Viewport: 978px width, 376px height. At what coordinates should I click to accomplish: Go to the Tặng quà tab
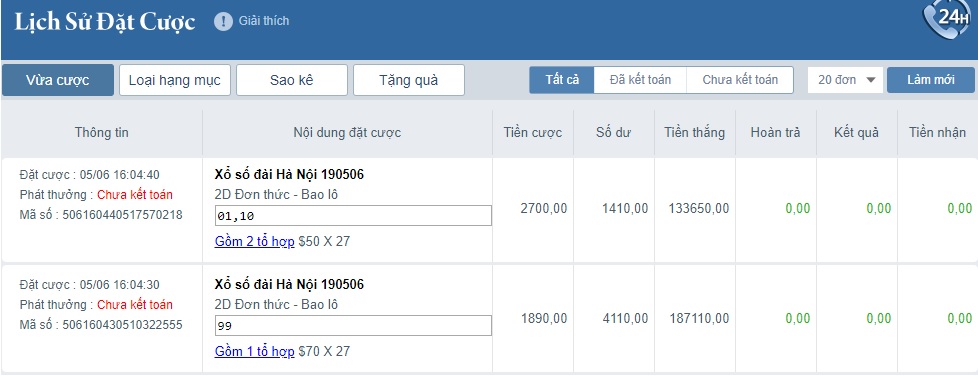point(409,80)
